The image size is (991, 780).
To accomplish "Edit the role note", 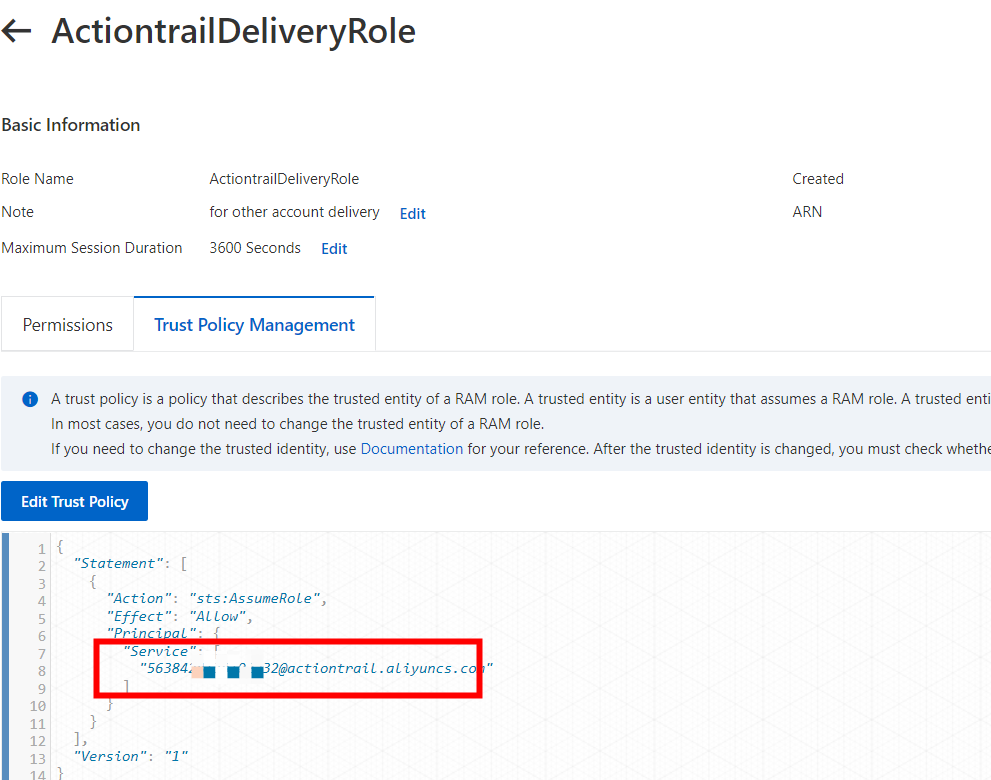I will pos(413,214).
